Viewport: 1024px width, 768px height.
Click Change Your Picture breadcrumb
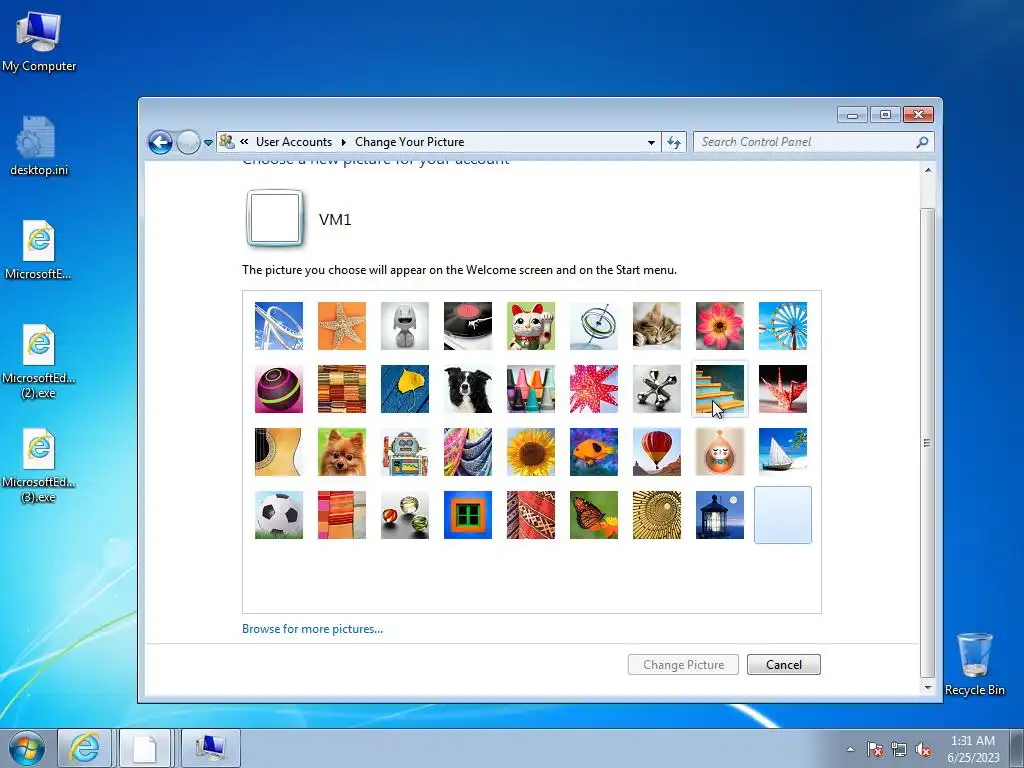pyautogui.click(x=409, y=142)
